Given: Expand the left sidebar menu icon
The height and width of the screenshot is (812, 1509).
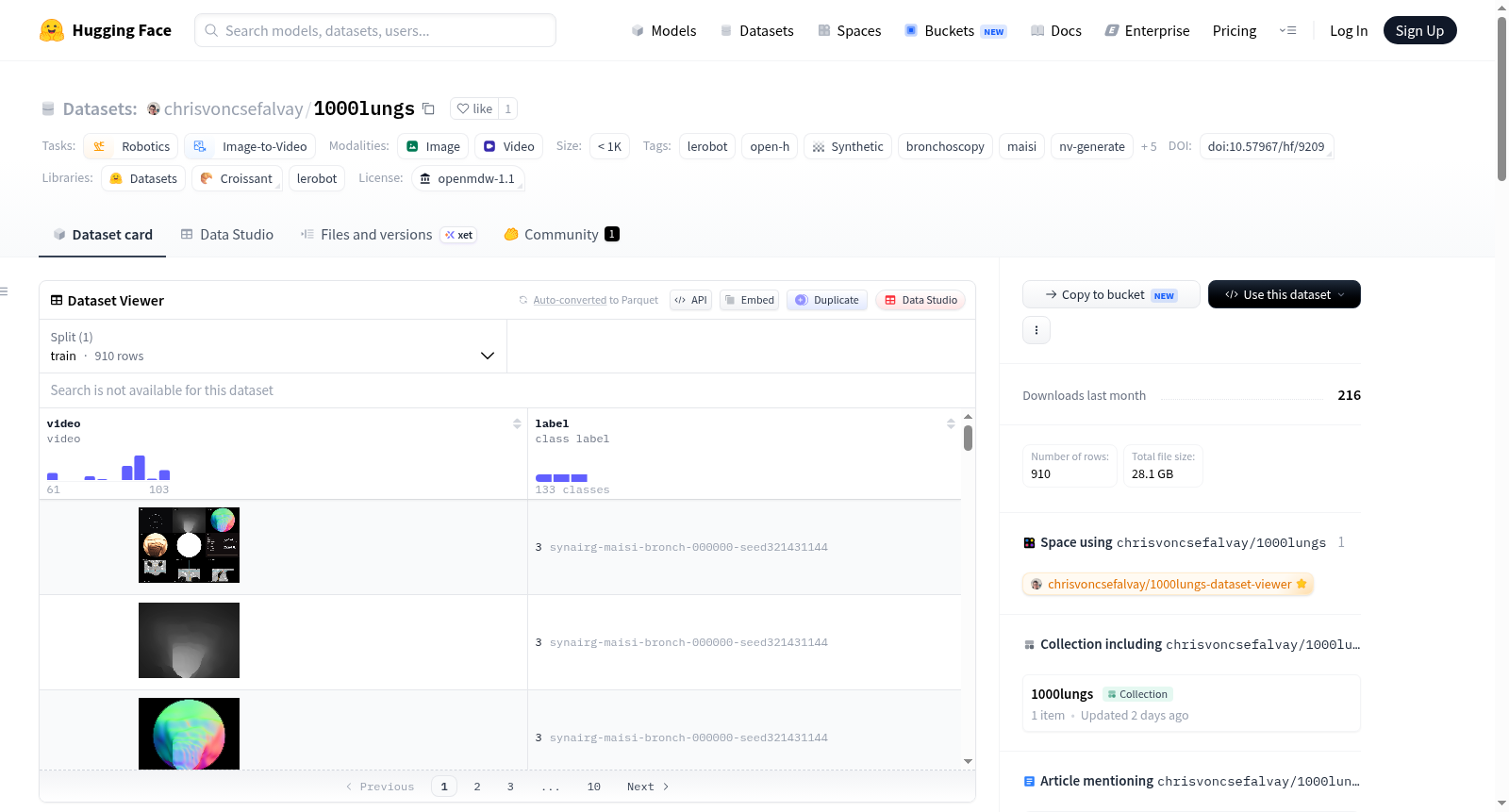Looking at the screenshot, I should click(x=4, y=291).
